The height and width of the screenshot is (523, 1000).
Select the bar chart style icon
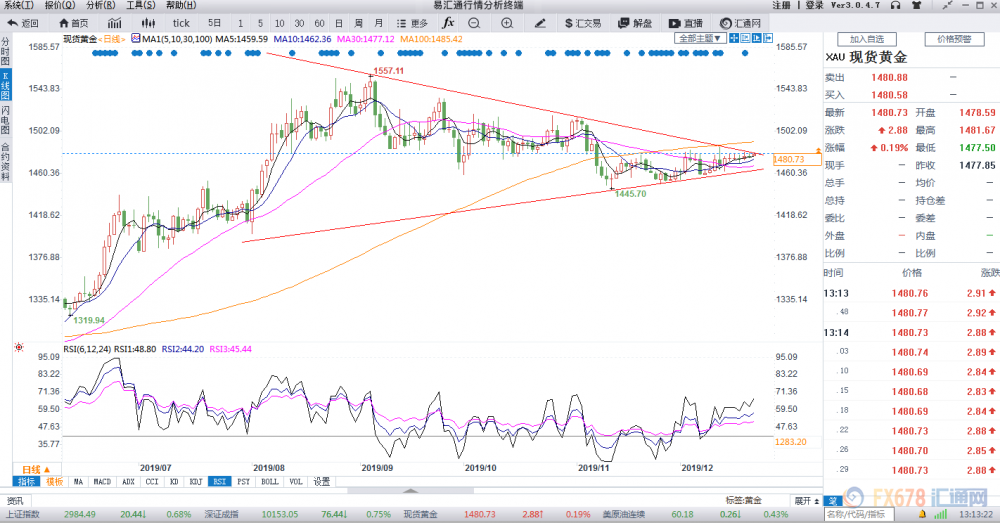pos(114,23)
